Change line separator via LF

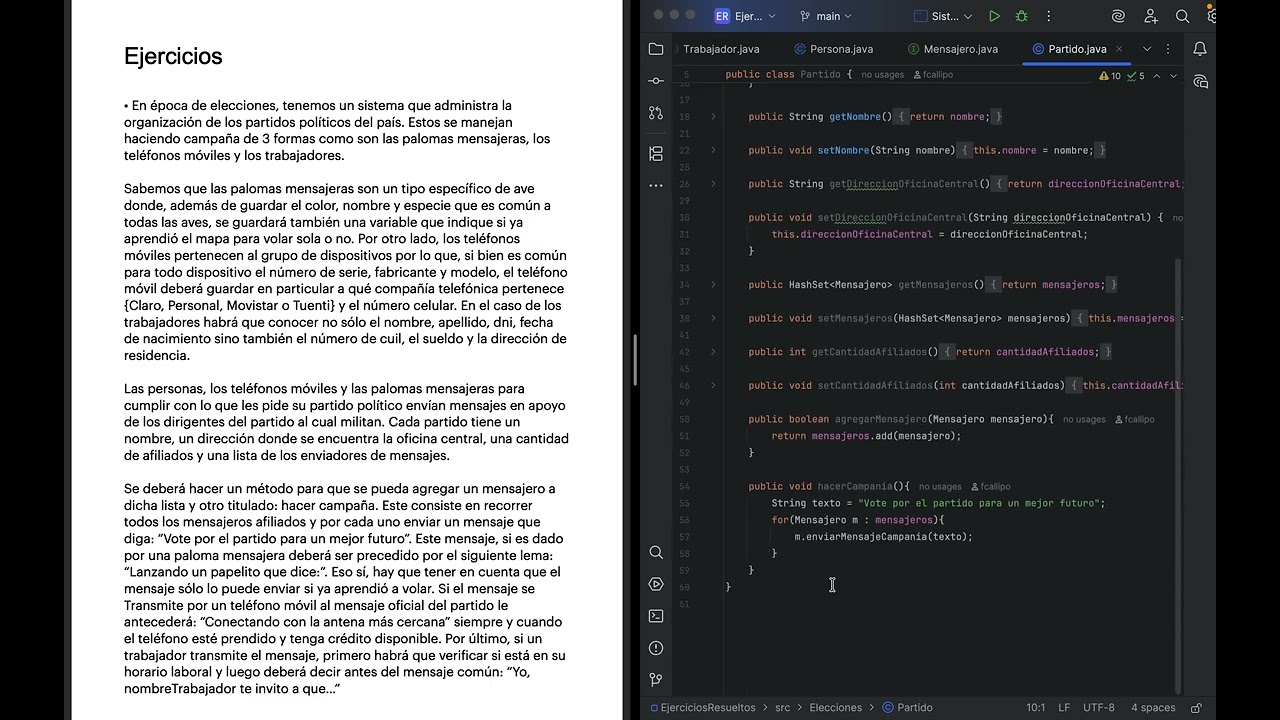point(1064,707)
